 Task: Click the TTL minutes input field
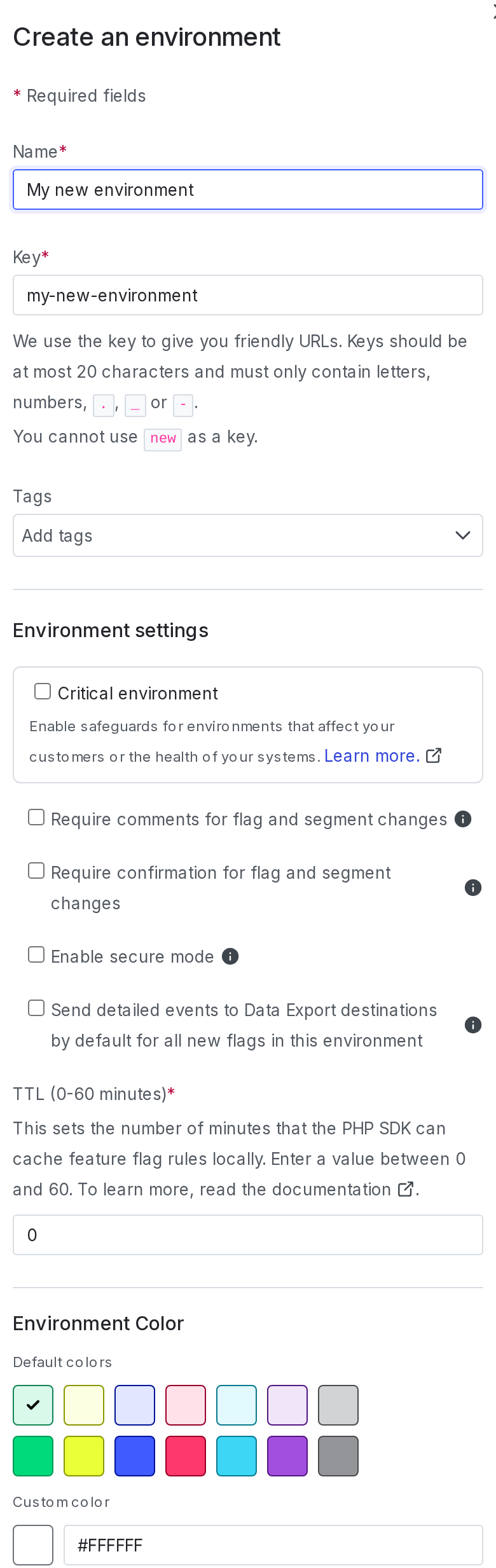click(248, 1234)
